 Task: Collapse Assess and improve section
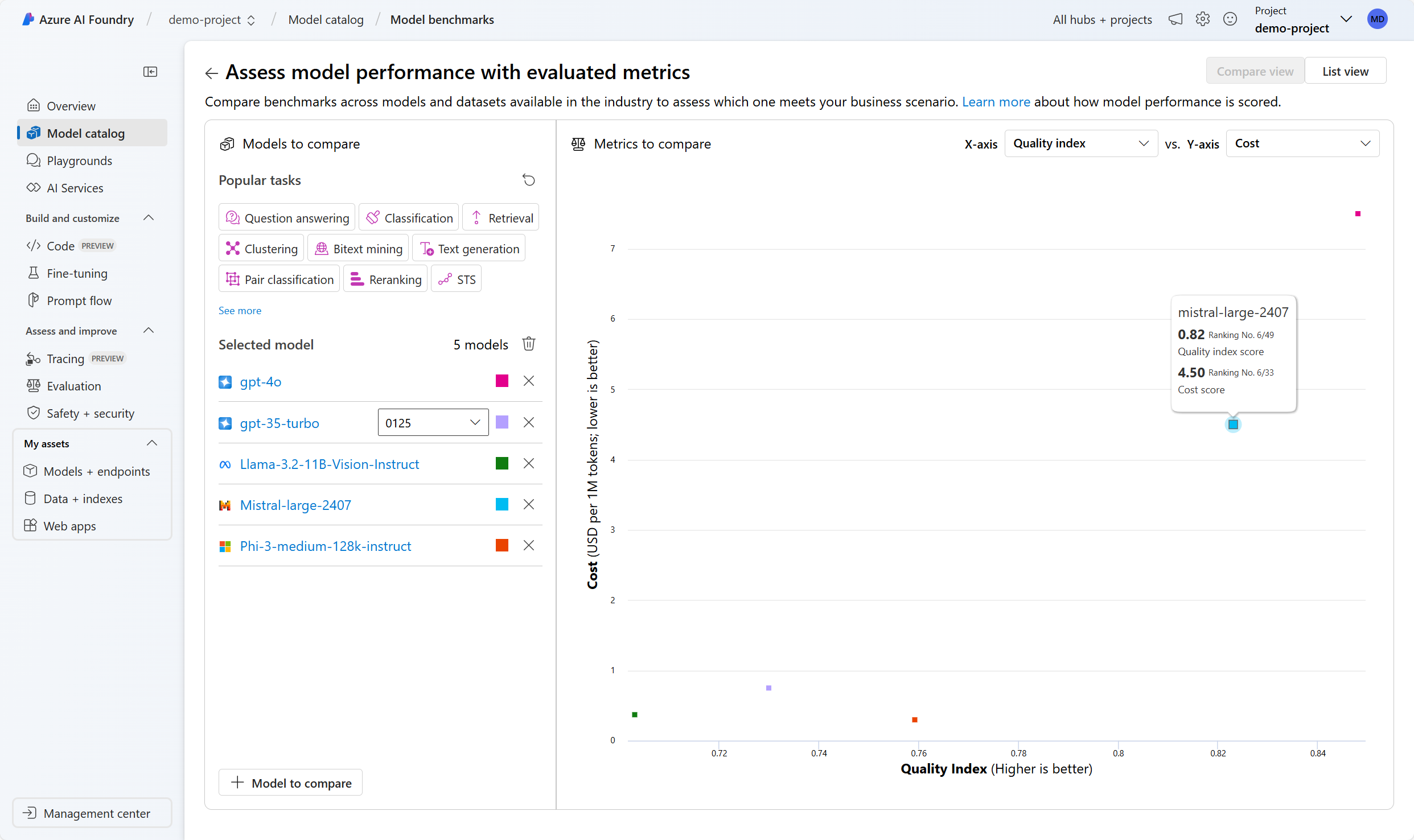[149, 331]
